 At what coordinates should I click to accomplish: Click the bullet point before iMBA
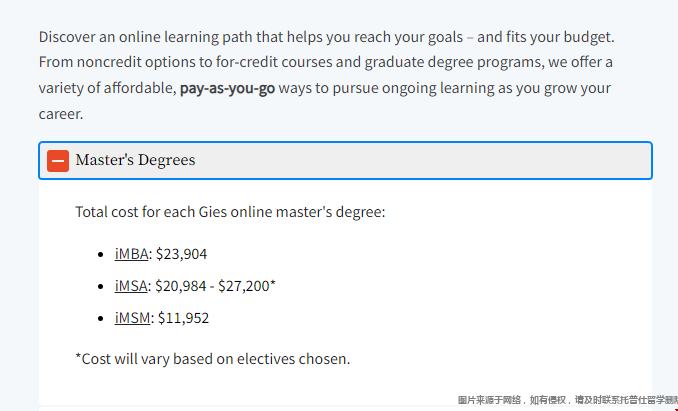101,255
